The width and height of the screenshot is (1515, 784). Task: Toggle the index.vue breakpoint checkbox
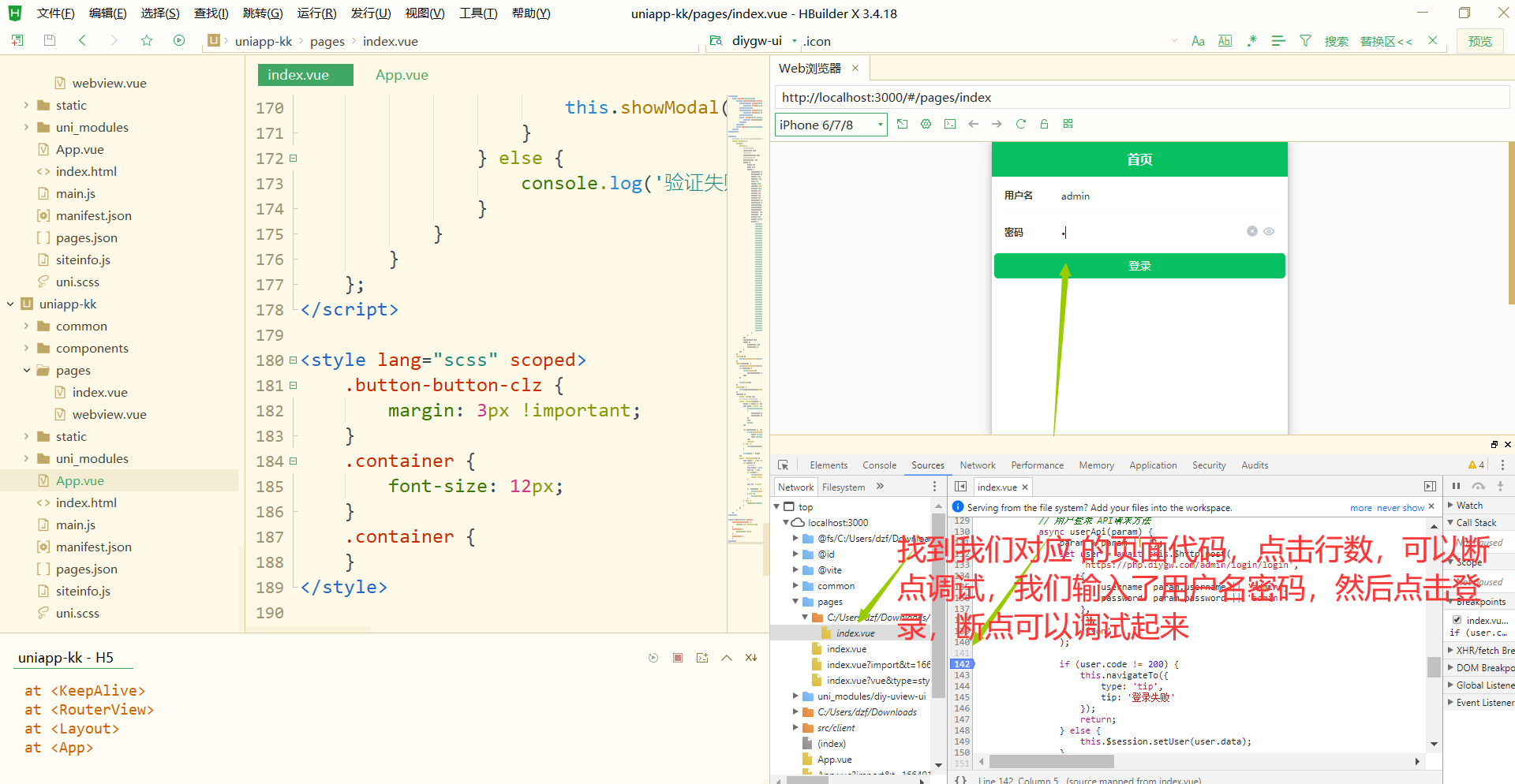pyautogui.click(x=1457, y=620)
